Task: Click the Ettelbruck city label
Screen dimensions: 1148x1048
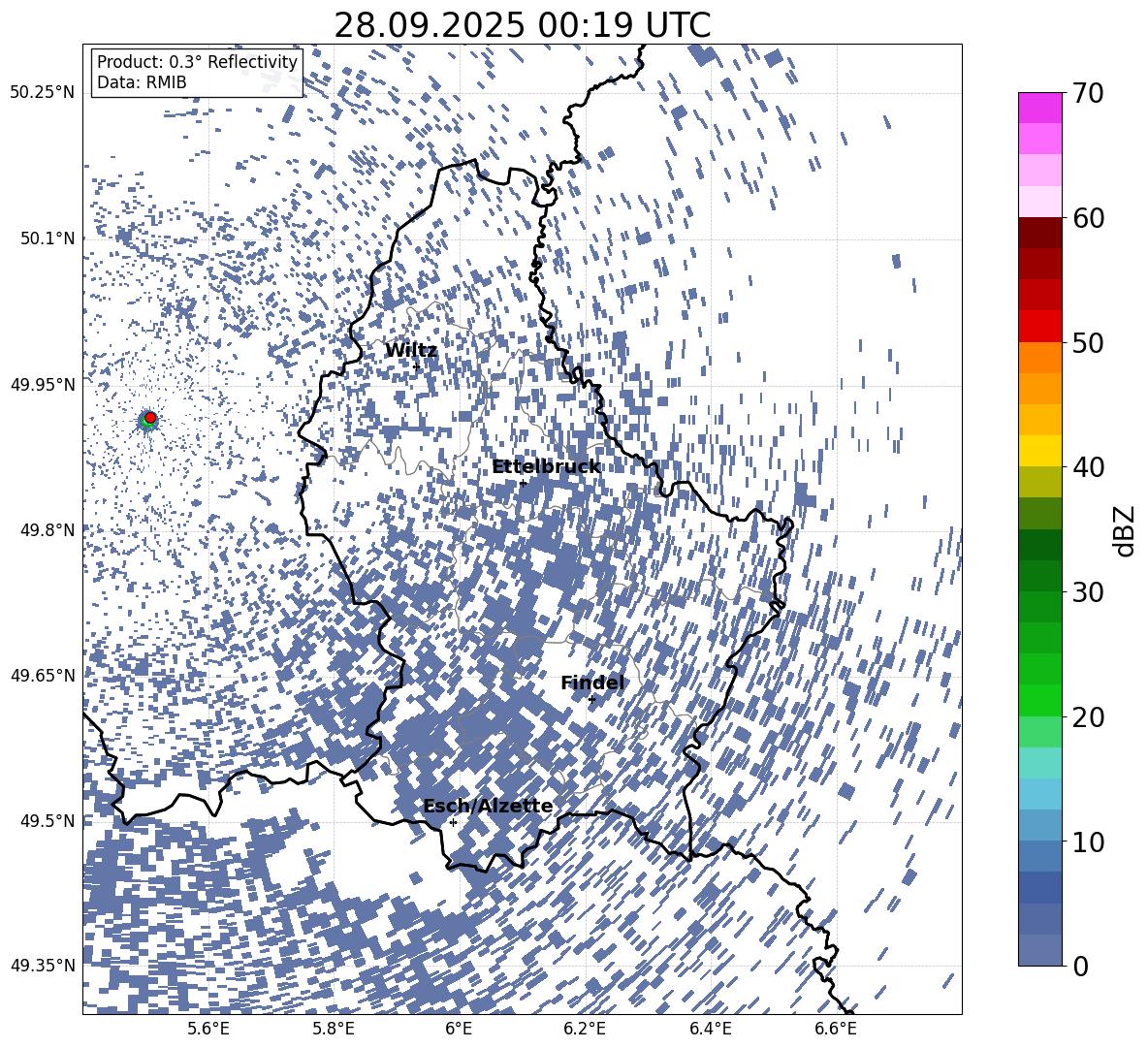Action: click(546, 467)
